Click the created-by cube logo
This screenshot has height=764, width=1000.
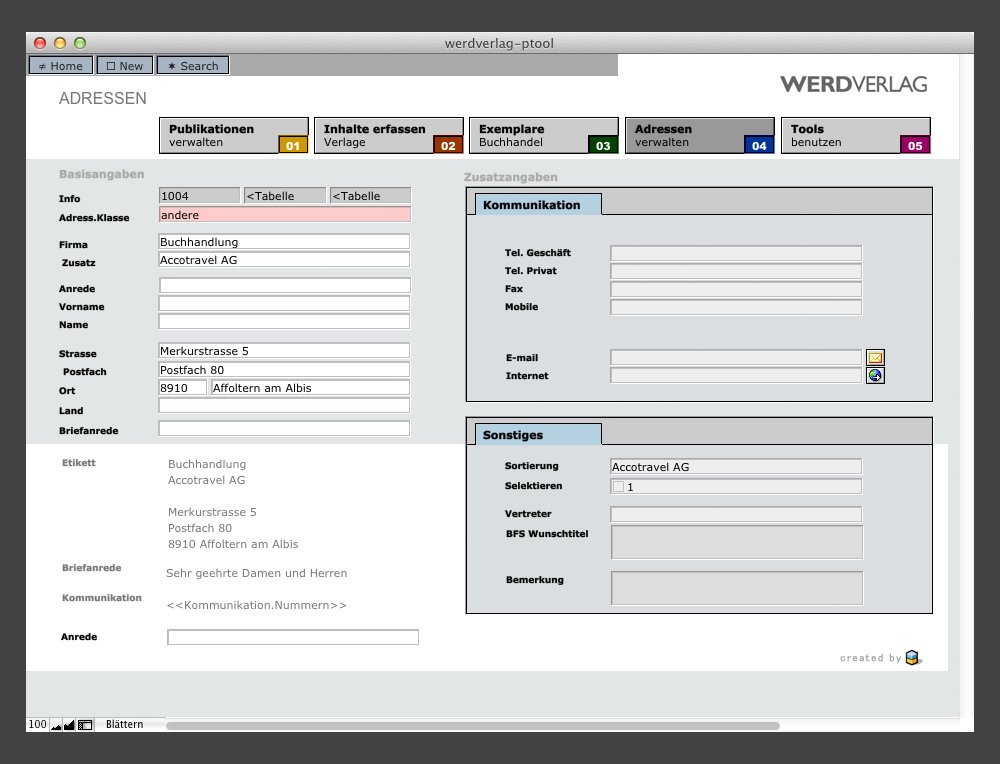912,658
